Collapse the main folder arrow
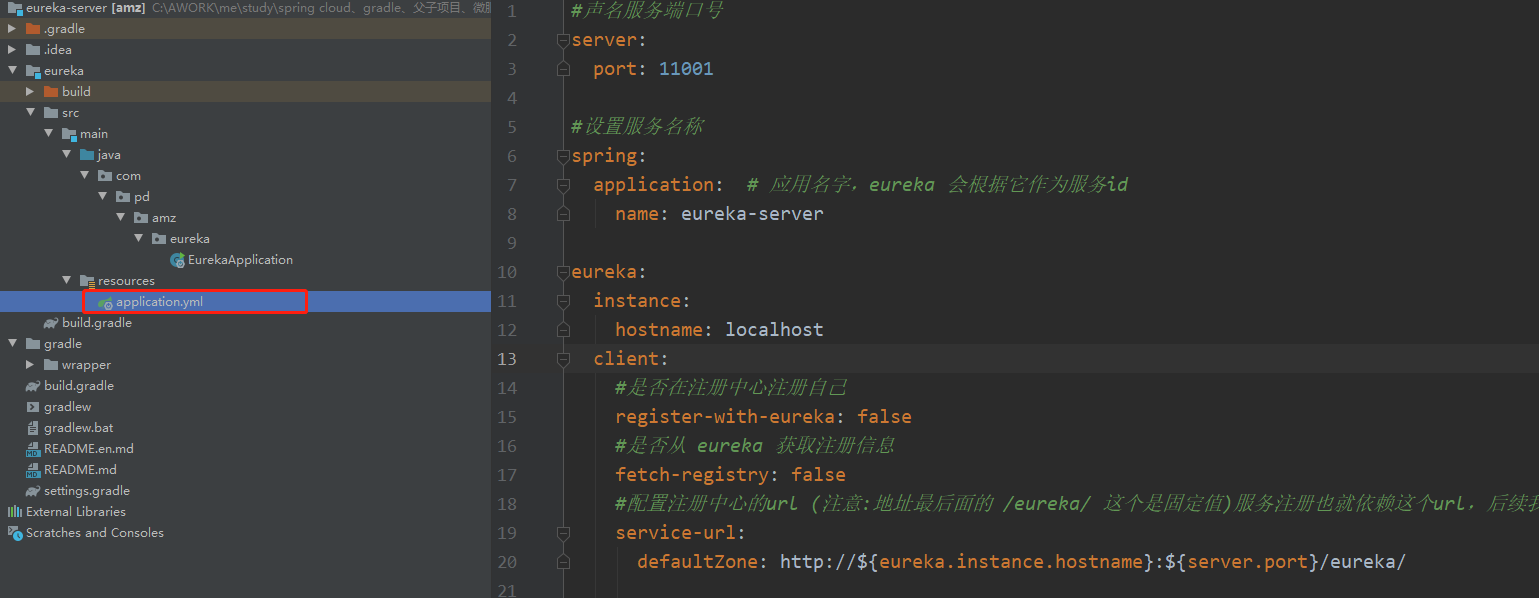The image size is (1539, 598). (48, 134)
